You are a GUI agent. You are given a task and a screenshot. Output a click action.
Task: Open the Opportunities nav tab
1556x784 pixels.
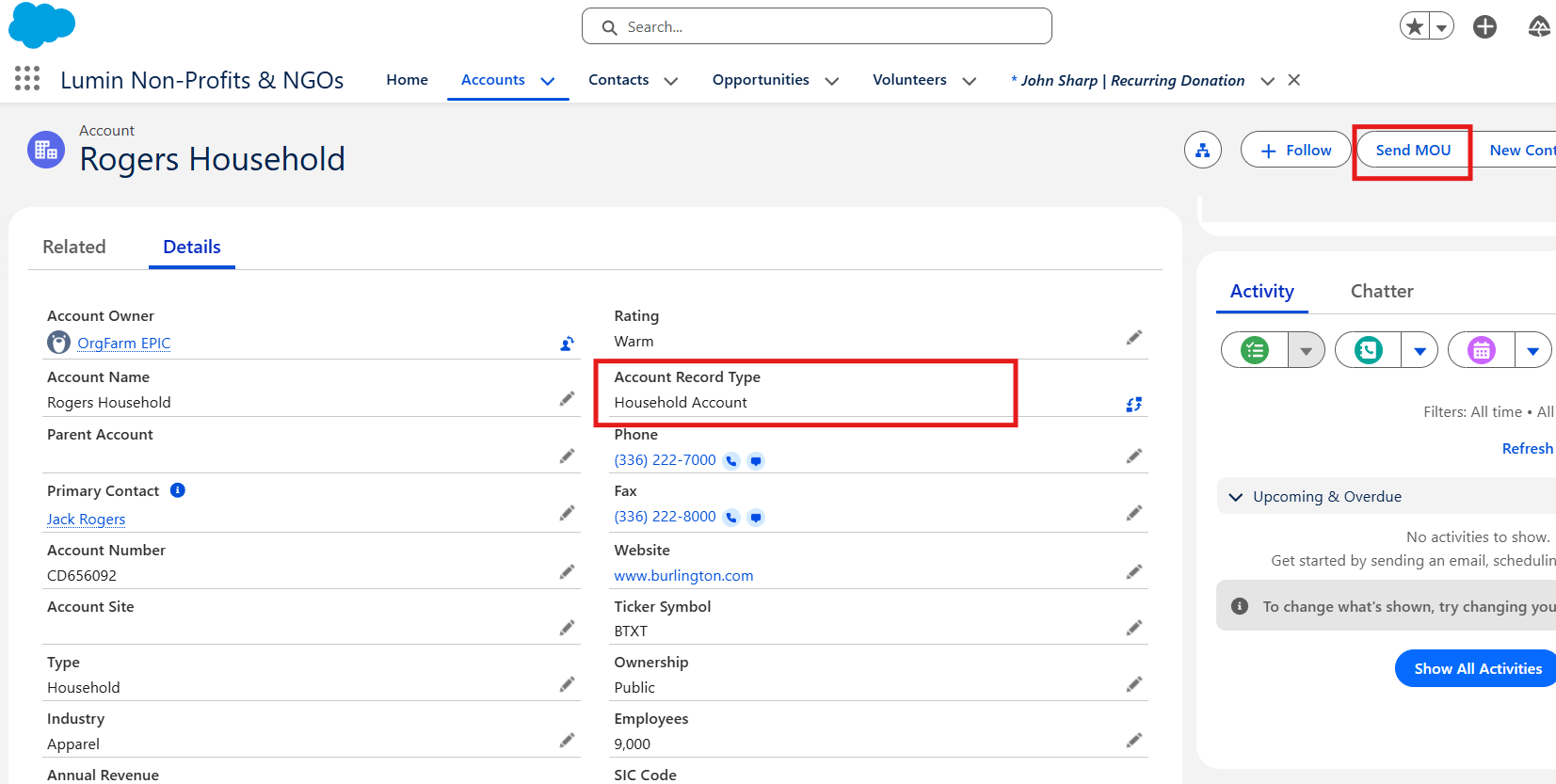coord(761,80)
